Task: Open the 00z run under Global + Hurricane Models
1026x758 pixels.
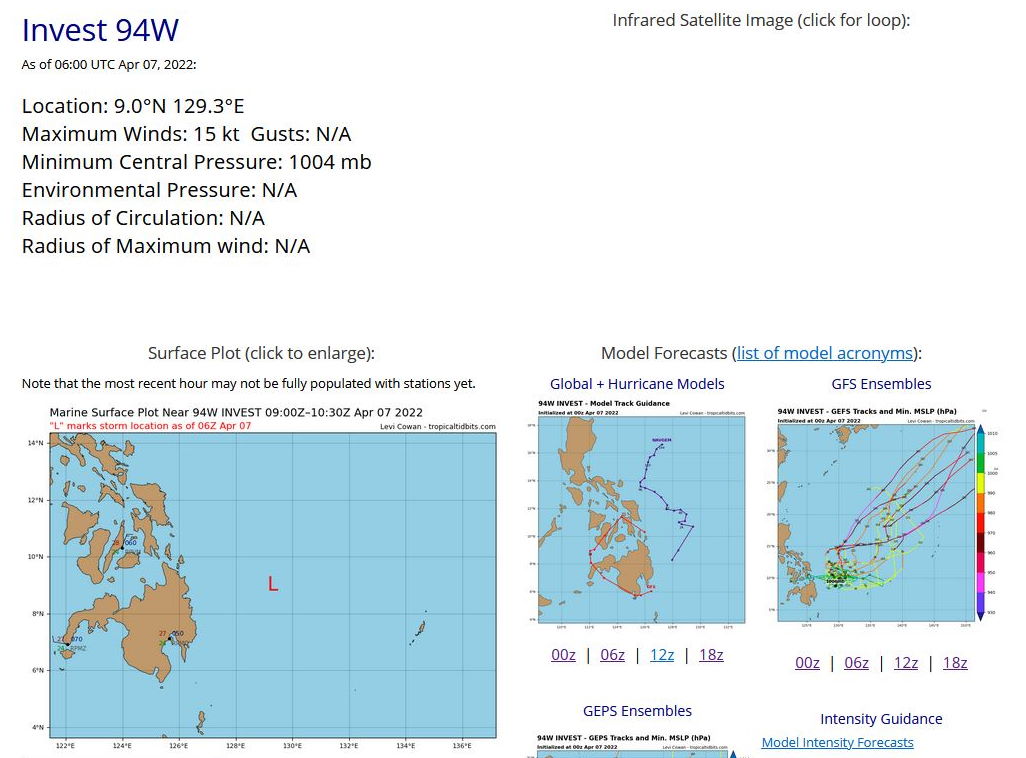Action: [x=563, y=655]
